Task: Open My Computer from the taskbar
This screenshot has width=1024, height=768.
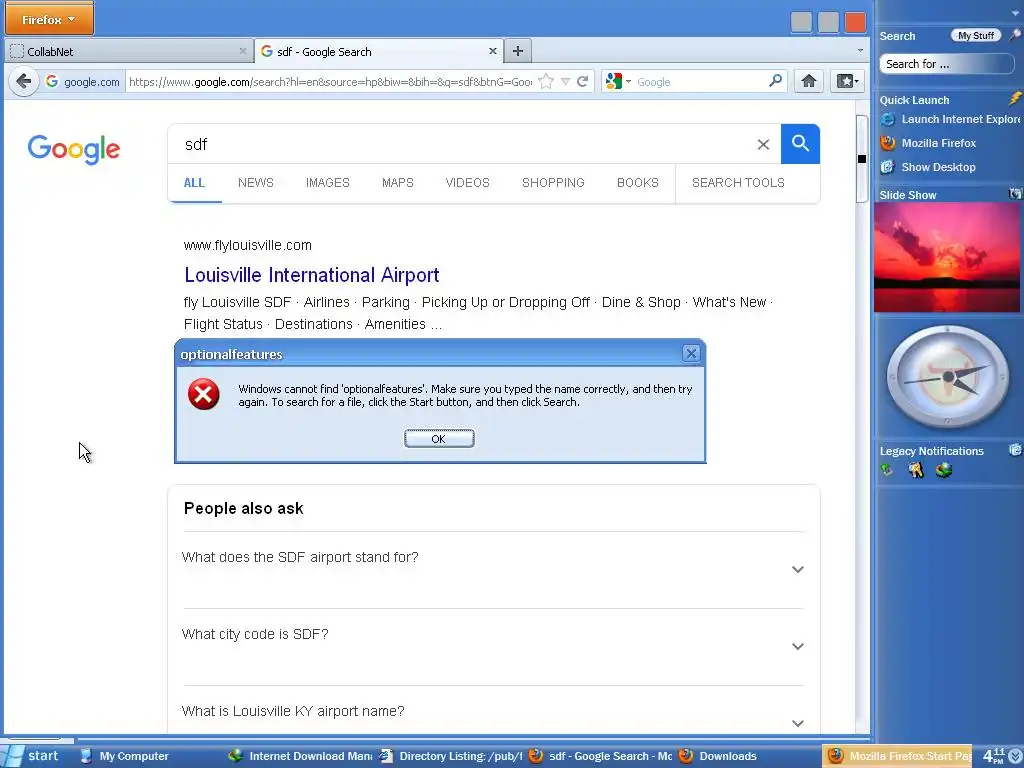Action: click(124, 756)
